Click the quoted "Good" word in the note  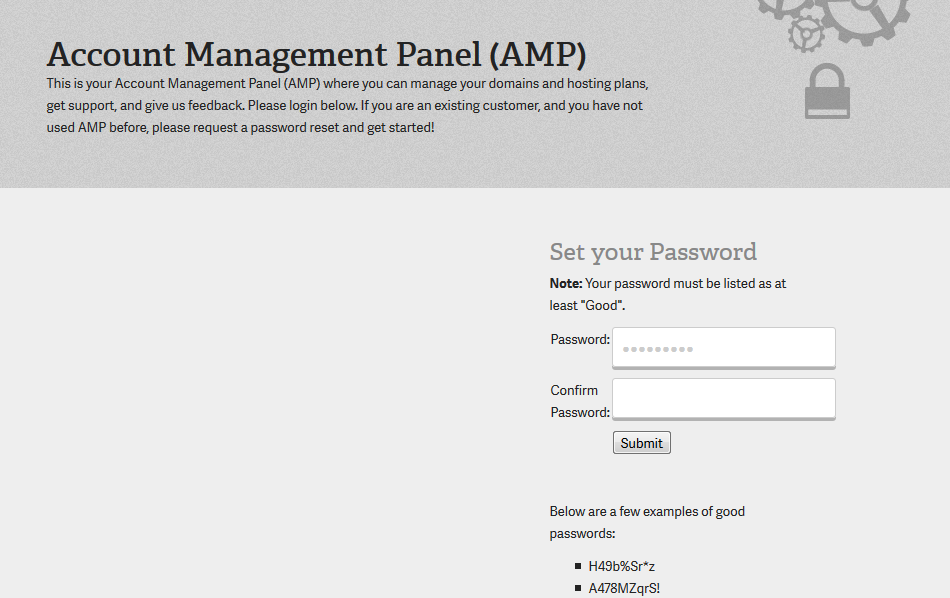pyautogui.click(x=603, y=306)
